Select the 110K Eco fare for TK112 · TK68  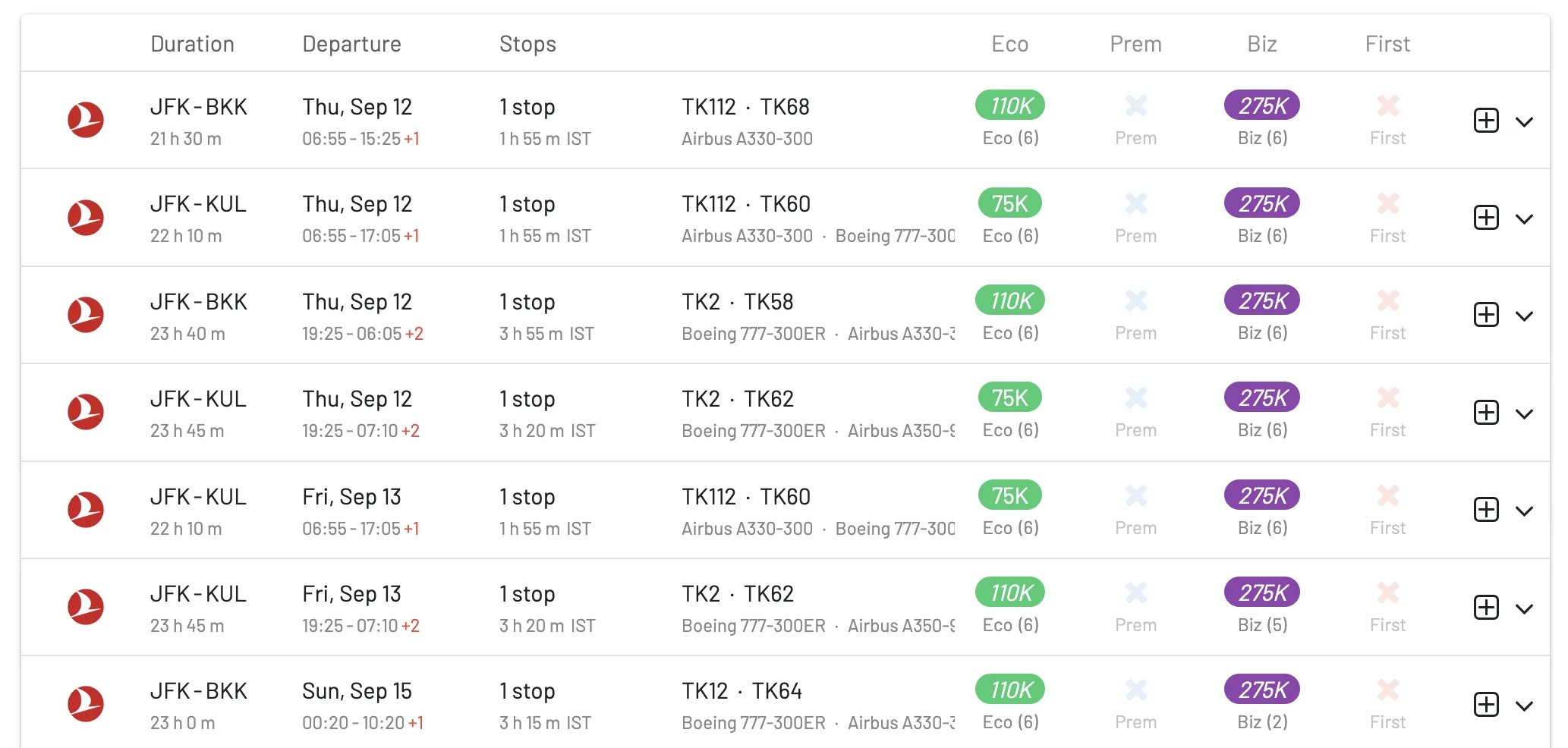click(1009, 105)
